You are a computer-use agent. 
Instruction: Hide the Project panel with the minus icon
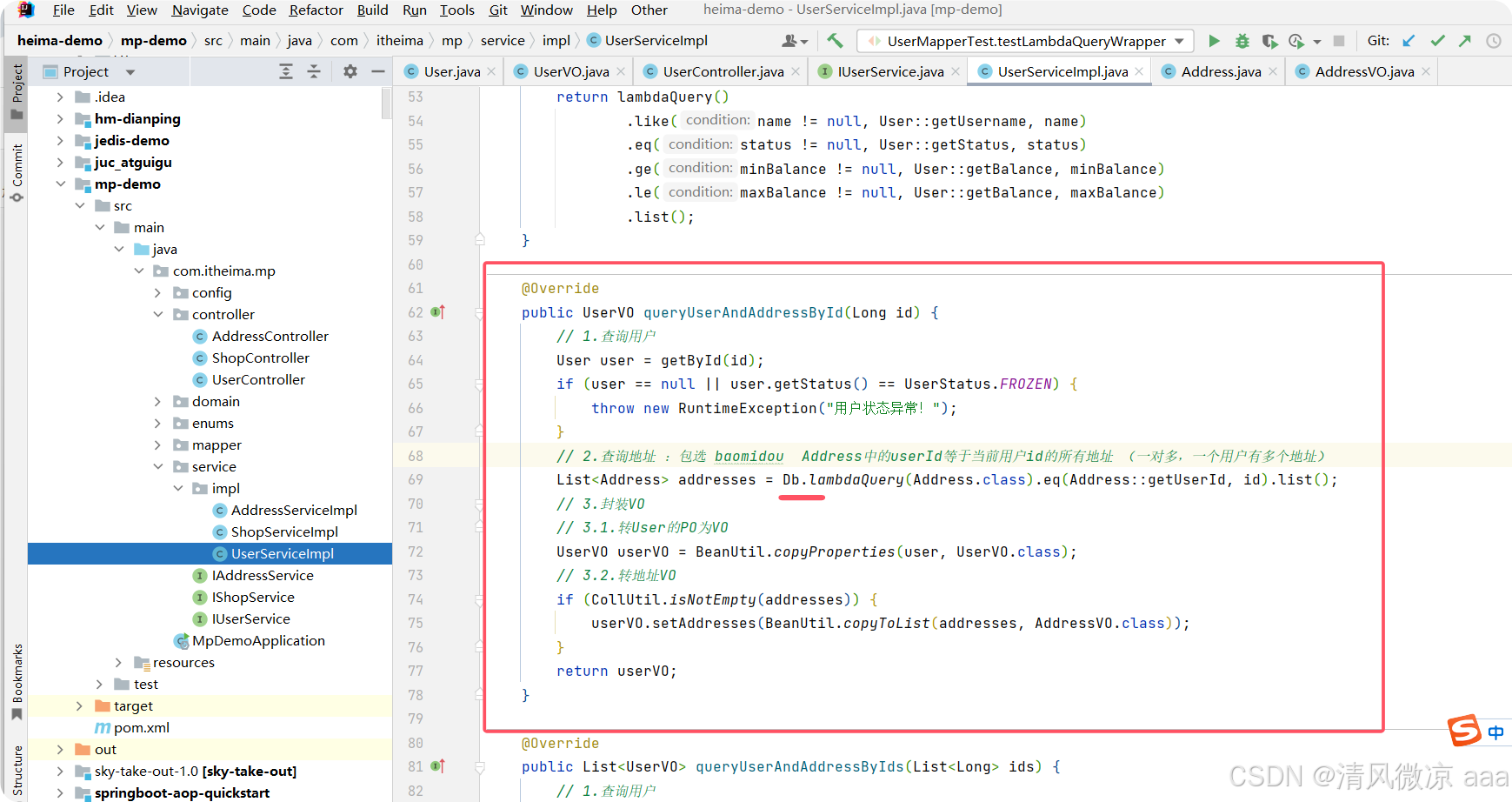(377, 71)
